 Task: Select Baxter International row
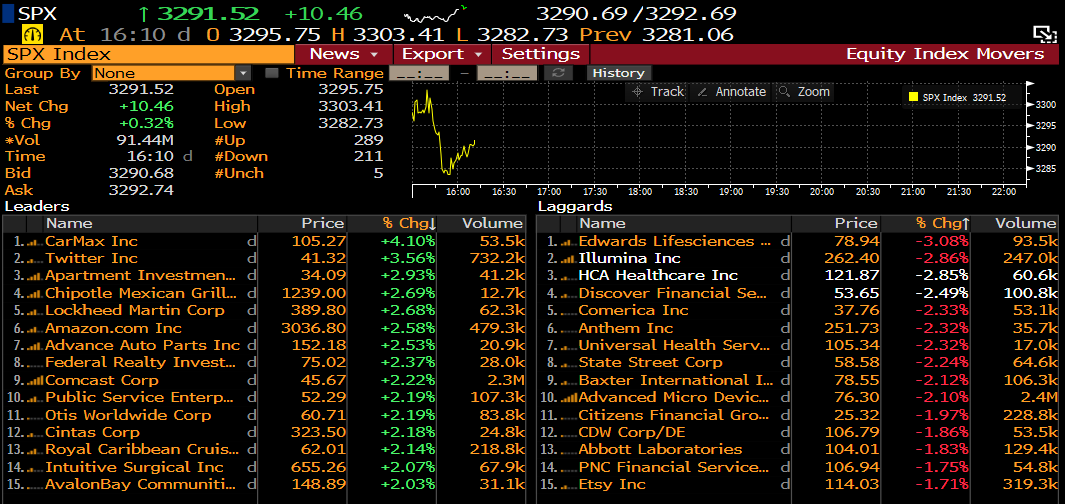click(x=798, y=380)
